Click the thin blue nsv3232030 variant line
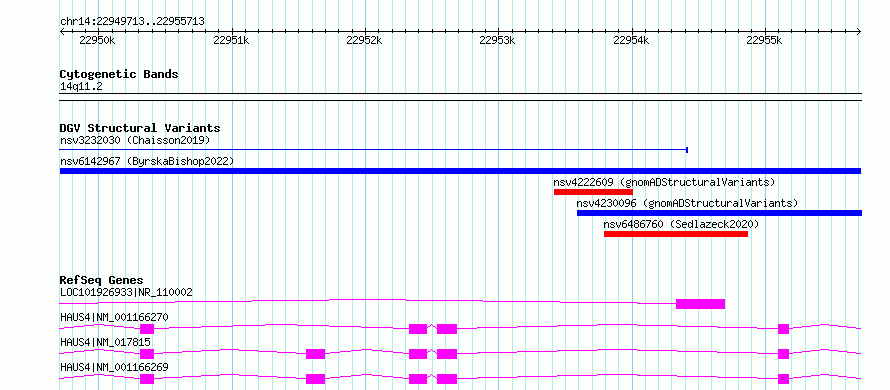890x390 pixels. pos(373,150)
